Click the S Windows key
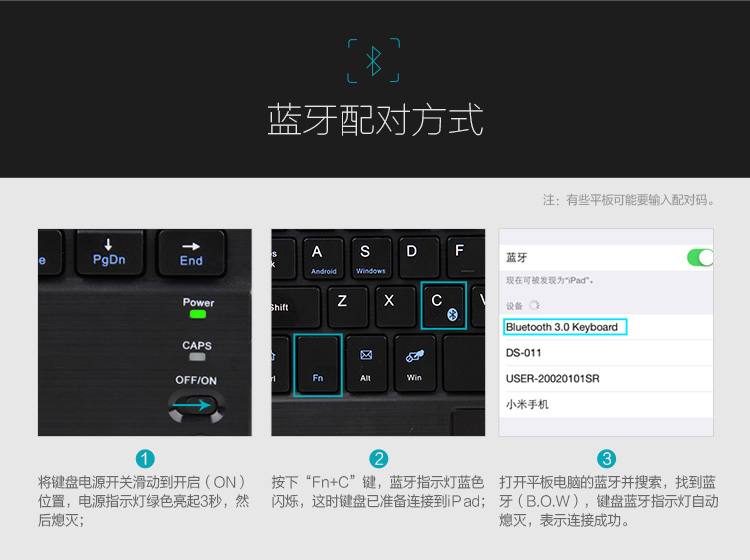Screen dimensions: 750x560 371,258
